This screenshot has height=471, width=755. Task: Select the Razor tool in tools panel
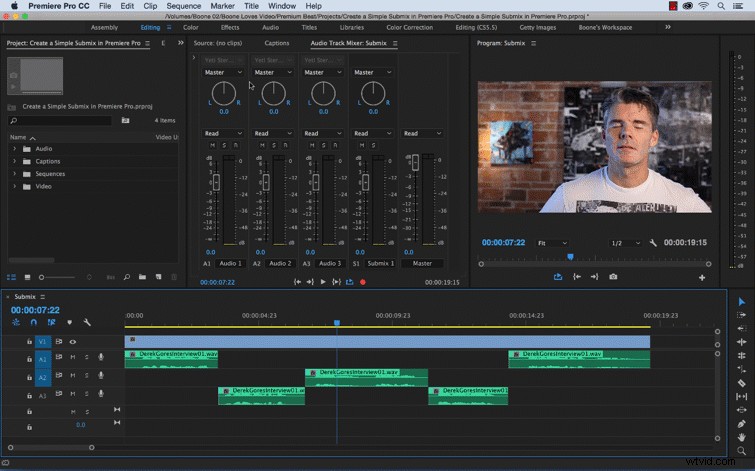click(x=742, y=383)
